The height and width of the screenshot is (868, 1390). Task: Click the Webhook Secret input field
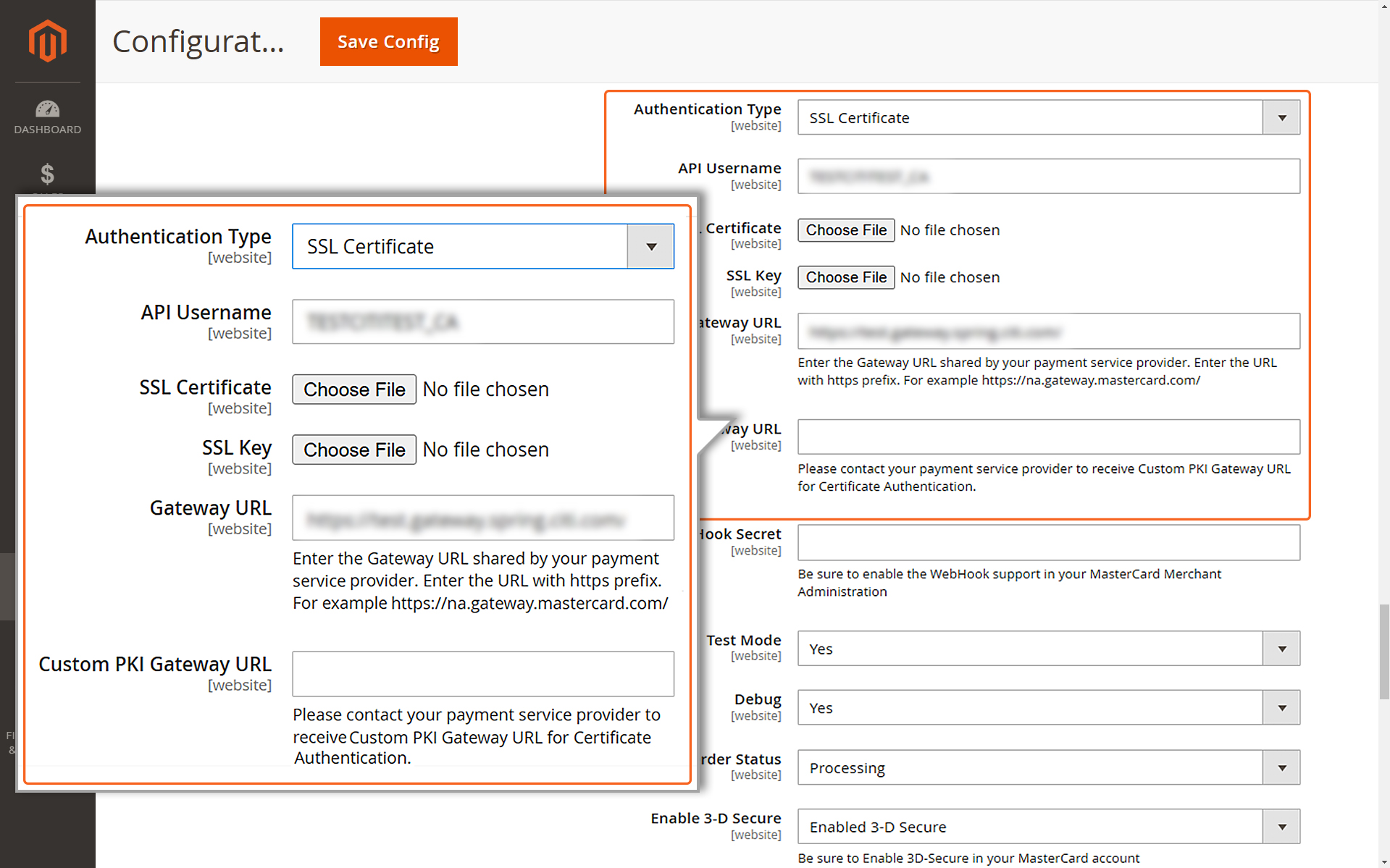click(1048, 543)
